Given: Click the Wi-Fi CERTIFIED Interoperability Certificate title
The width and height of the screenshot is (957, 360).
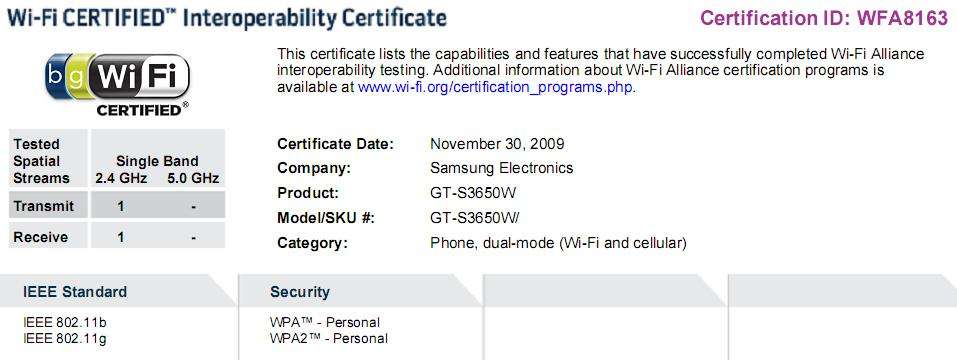Looking at the screenshot, I should click(226, 18).
